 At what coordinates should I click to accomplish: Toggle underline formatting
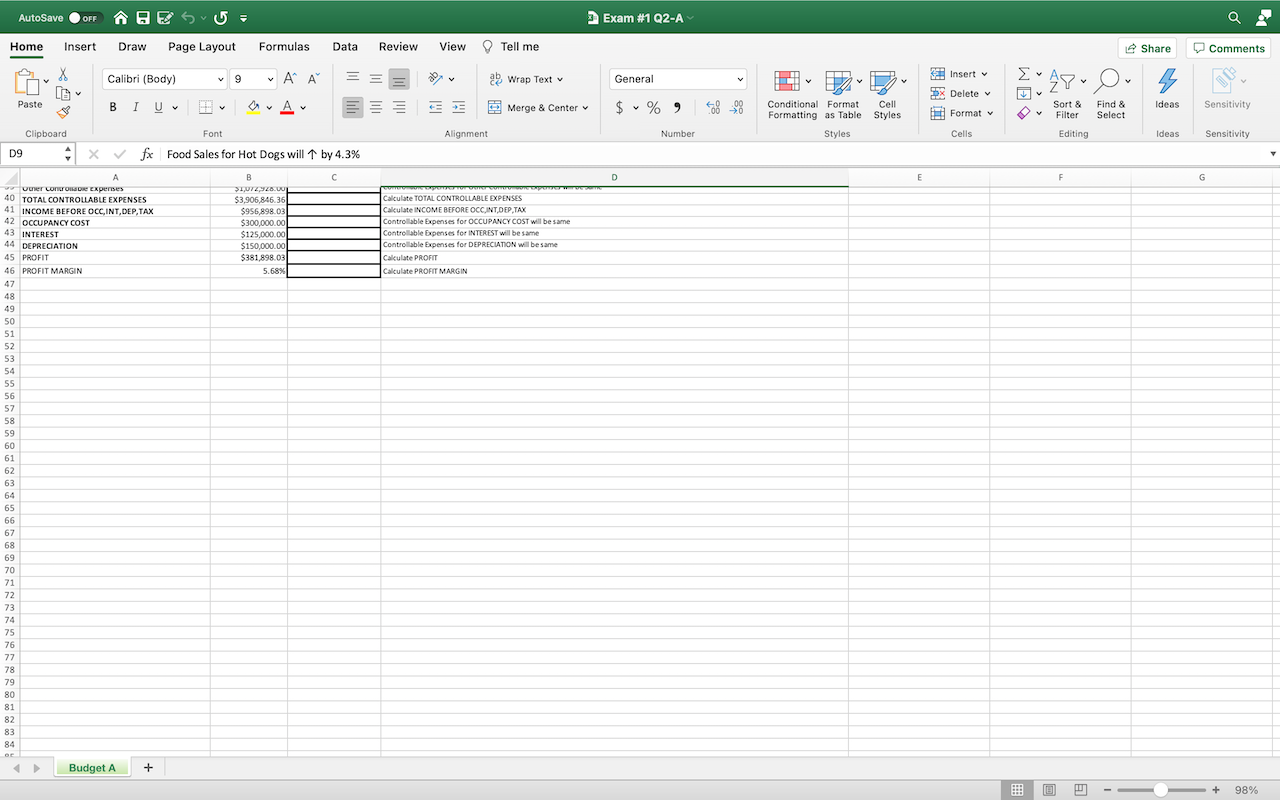coord(157,107)
